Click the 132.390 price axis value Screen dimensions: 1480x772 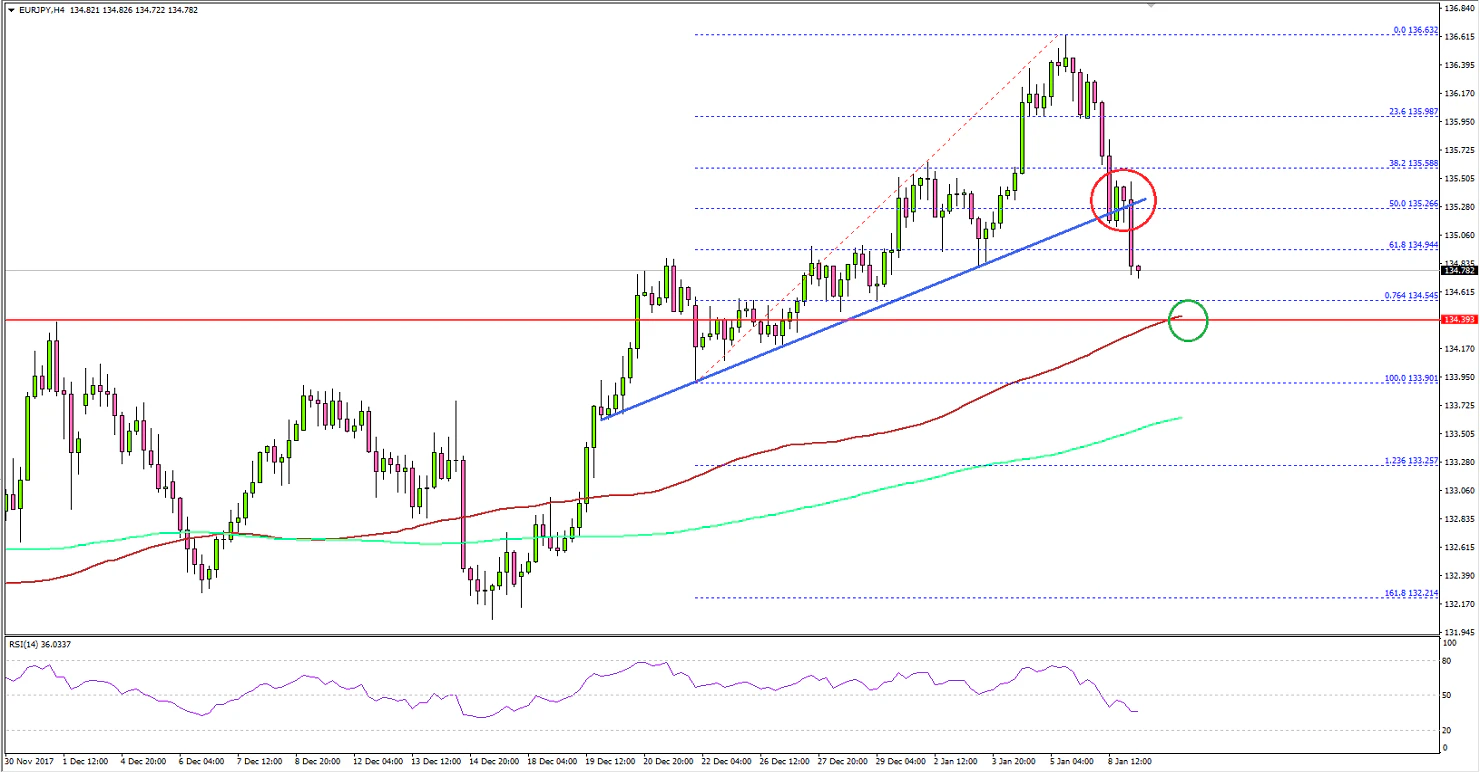coord(1458,576)
